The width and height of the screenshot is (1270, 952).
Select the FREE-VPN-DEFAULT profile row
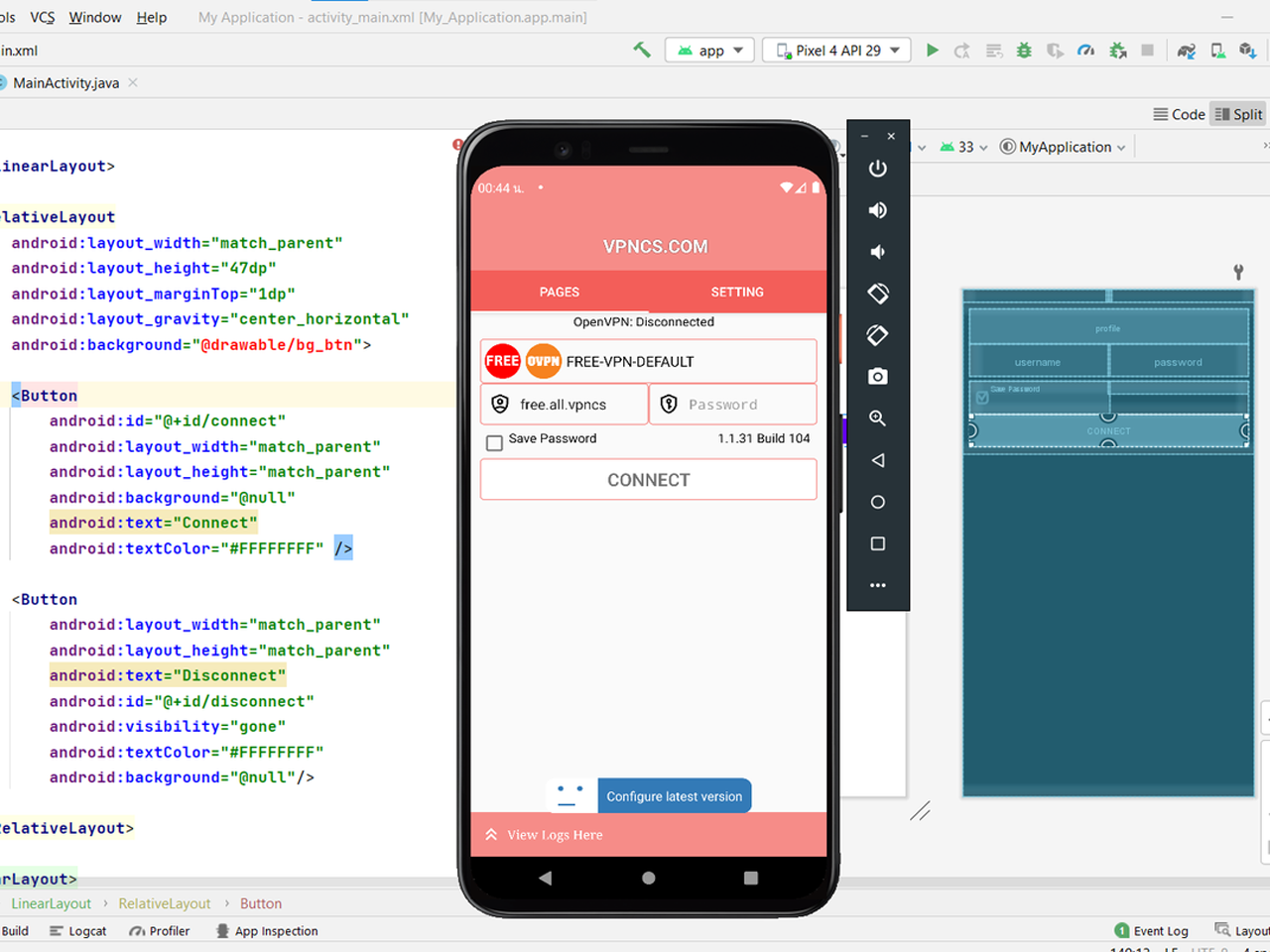click(649, 362)
